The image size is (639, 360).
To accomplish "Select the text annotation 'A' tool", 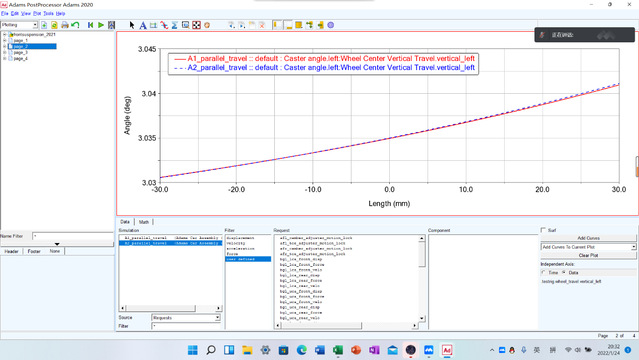I will [143, 25].
